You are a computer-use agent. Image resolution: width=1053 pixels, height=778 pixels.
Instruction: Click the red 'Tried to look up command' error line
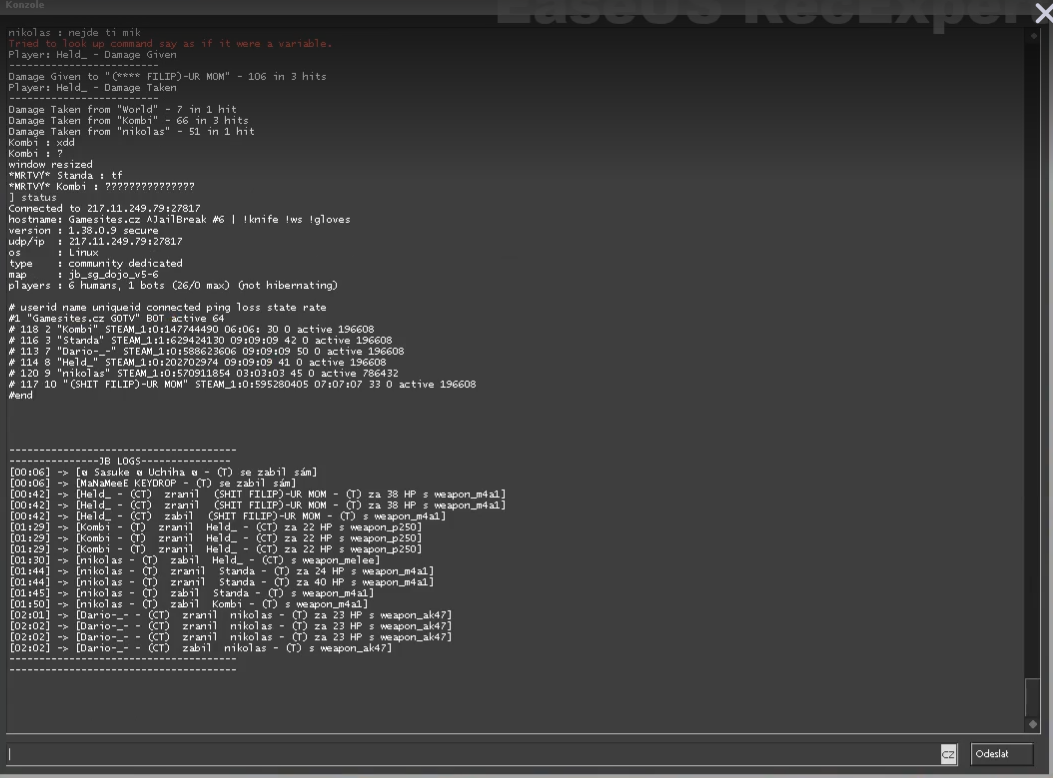tap(170, 44)
